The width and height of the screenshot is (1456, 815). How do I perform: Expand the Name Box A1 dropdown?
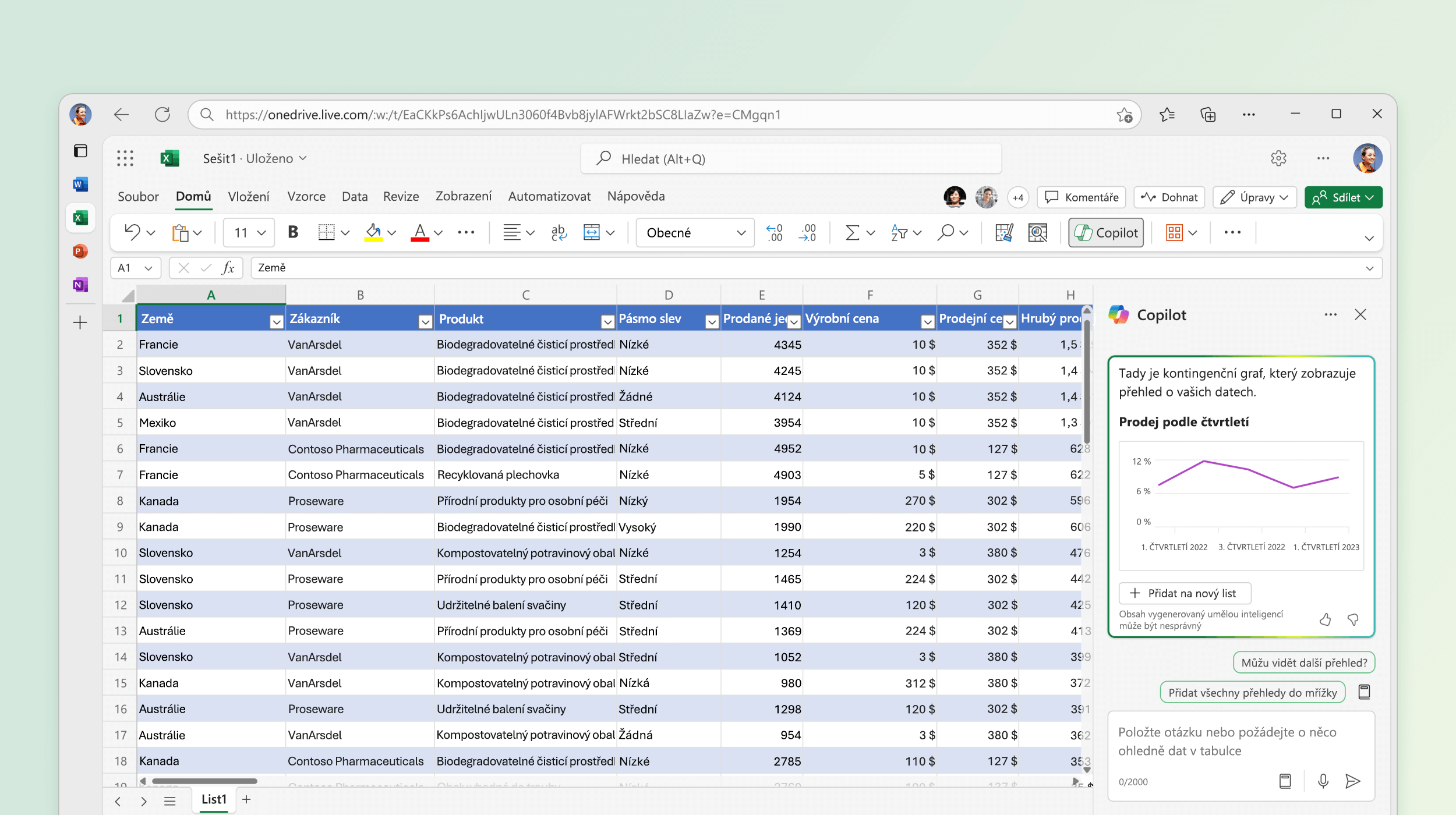pyautogui.click(x=149, y=268)
